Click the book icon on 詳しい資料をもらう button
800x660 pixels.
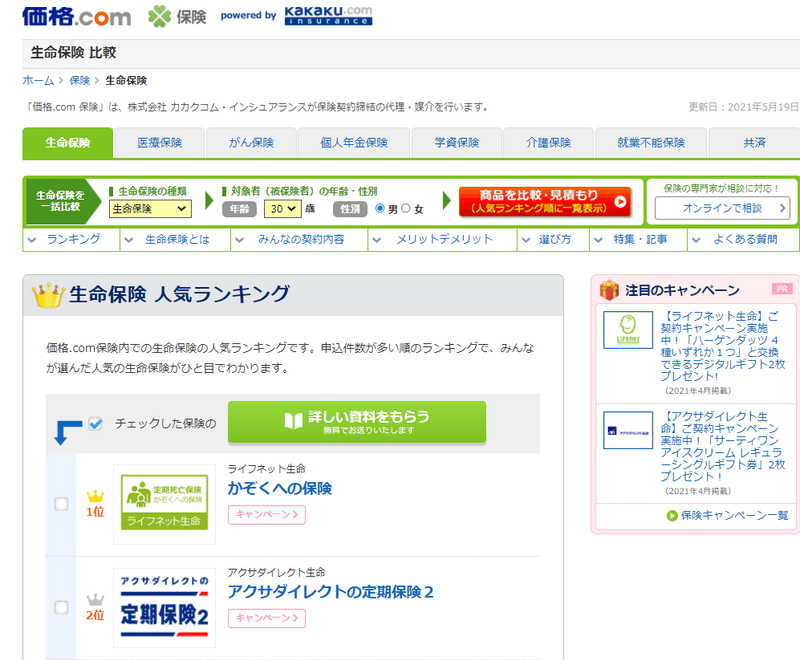coord(293,421)
